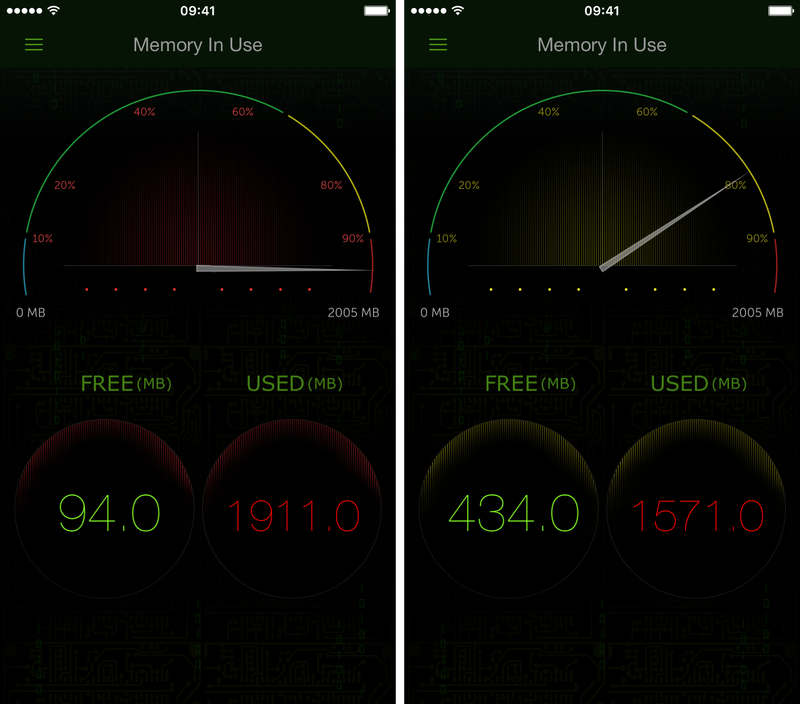Screen dimensions: 800x704
Task: Tap the red 80% gauge label
Action: coord(331,185)
